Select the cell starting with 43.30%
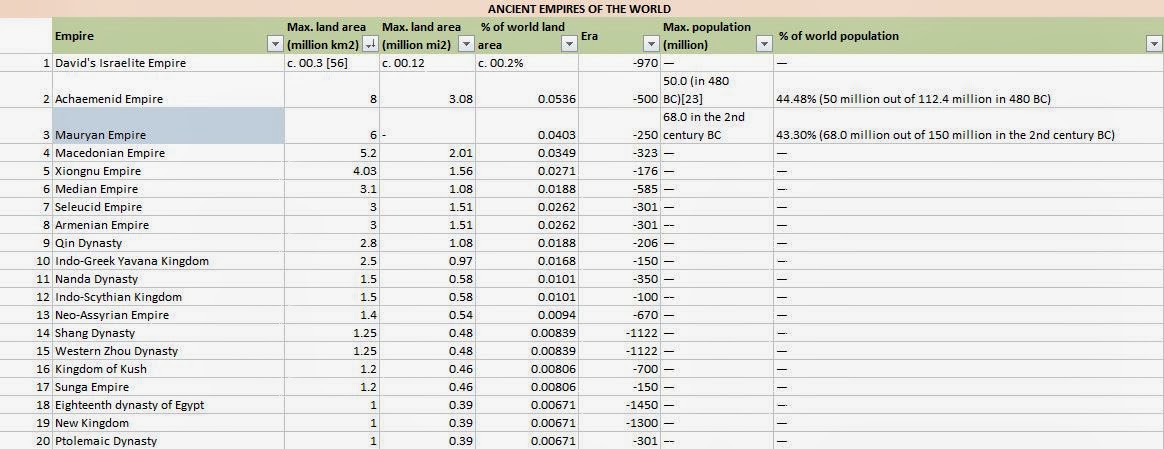 pos(968,126)
